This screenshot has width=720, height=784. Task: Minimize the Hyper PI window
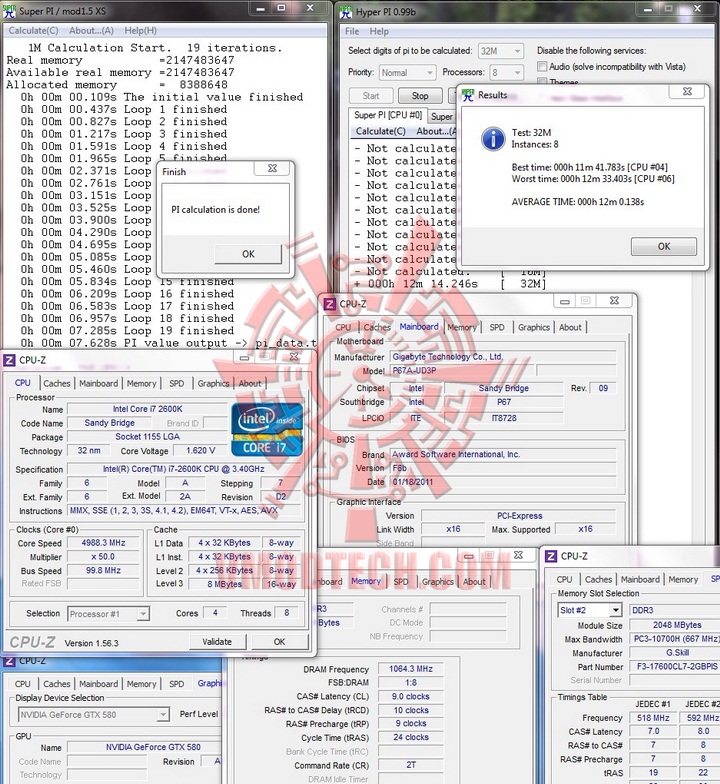[648, 9]
